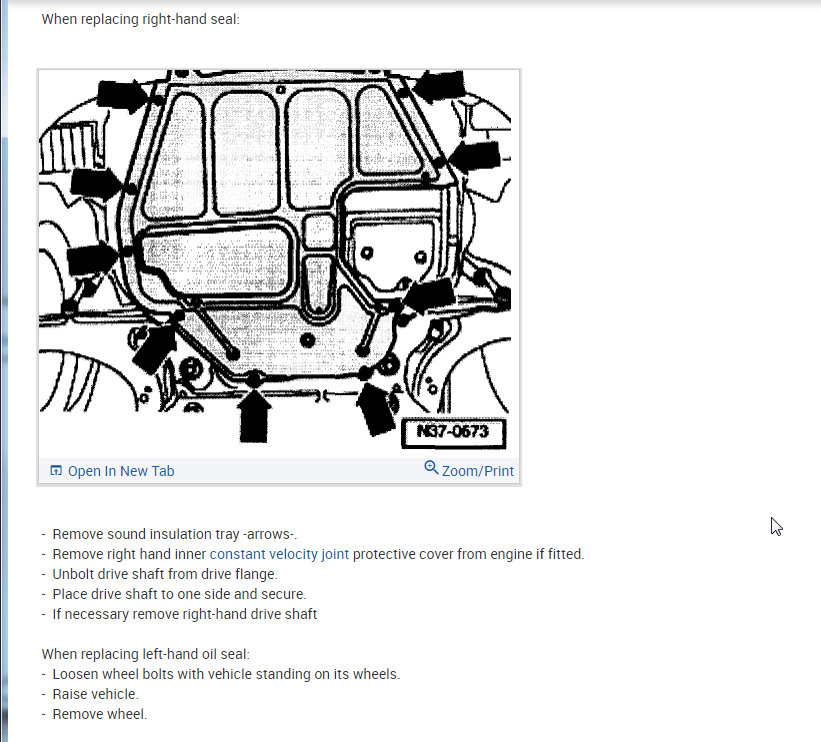This screenshot has width=821, height=742.
Task: Click the N37-0673 label box in diagram
Action: (453, 433)
